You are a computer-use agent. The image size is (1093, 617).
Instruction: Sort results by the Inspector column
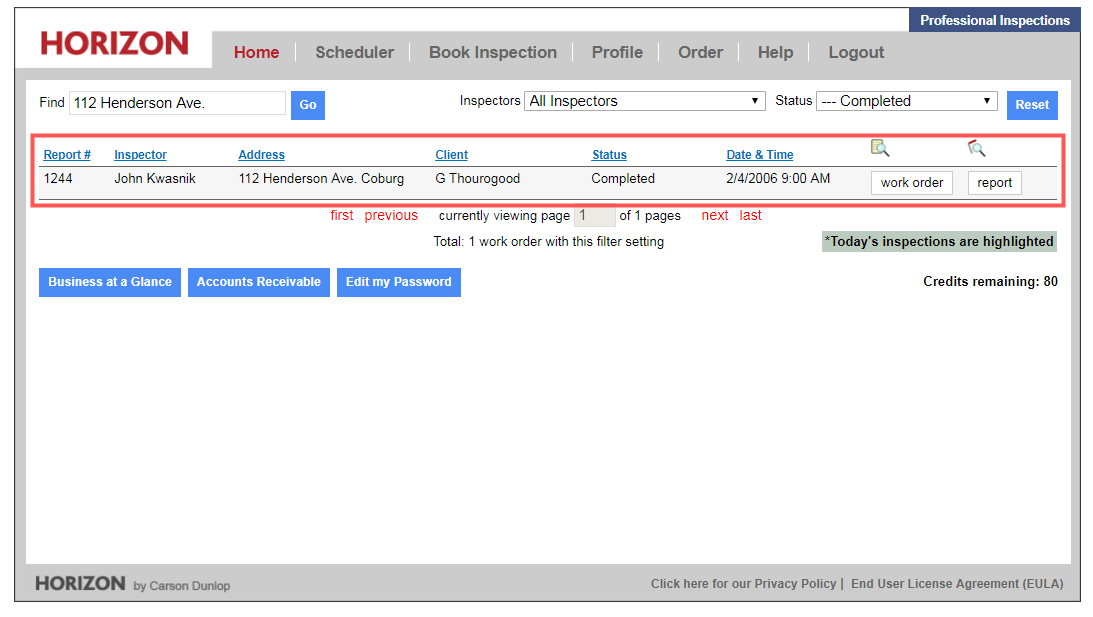(x=140, y=155)
